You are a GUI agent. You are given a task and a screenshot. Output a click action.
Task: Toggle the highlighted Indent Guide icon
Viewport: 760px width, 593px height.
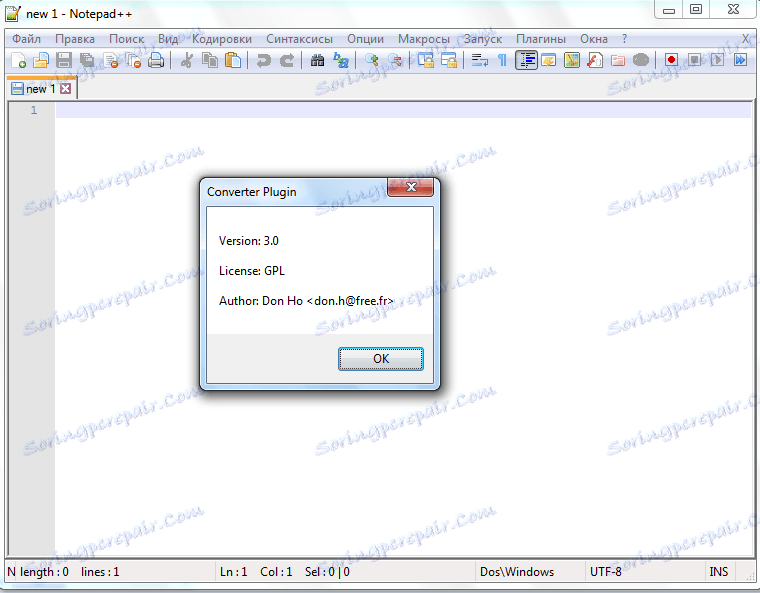526,61
